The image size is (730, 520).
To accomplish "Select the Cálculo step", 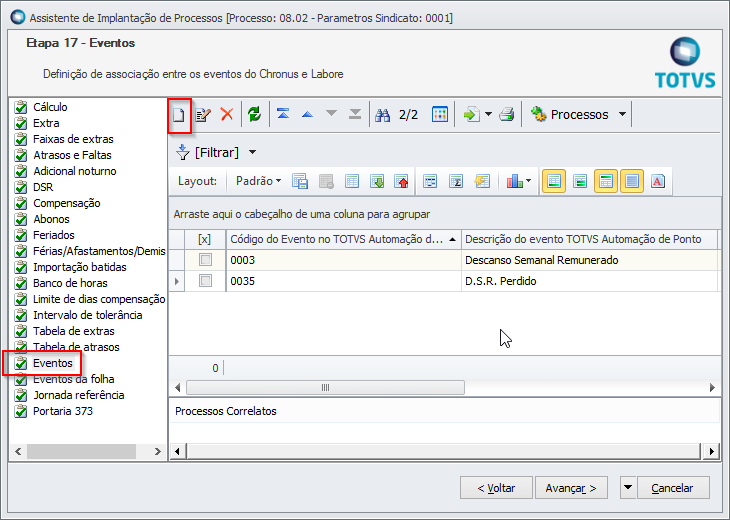I will pyautogui.click(x=50, y=107).
